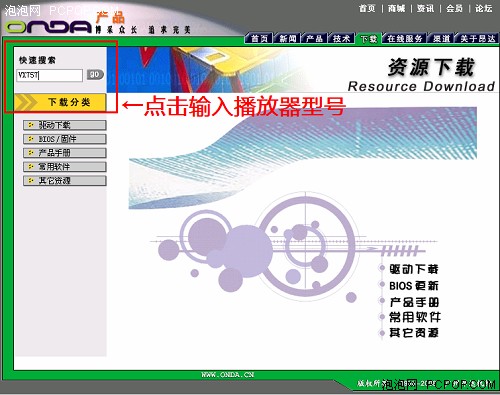Viewport: 500px width, 395px height.
Task: Click the 驱动下载 text in the lower right list
Action: (x=414, y=269)
